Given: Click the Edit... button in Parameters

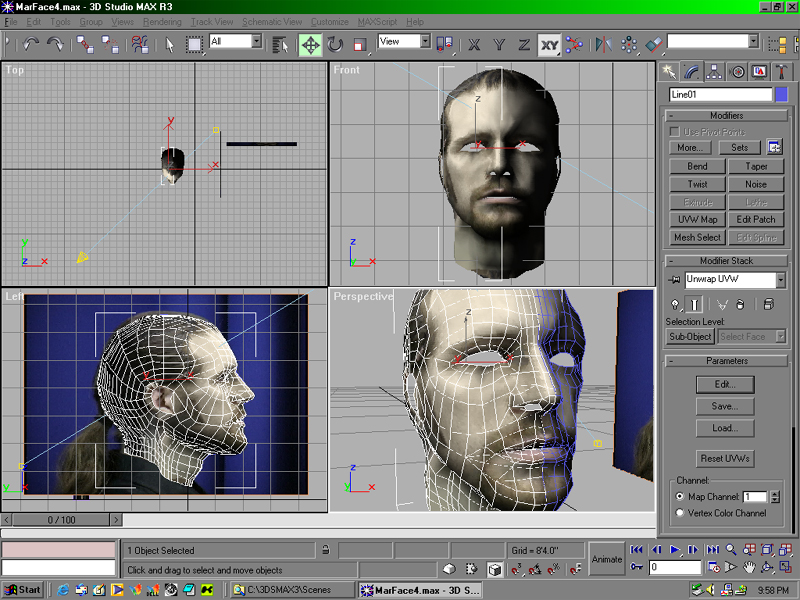Looking at the screenshot, I should (725, 385).
